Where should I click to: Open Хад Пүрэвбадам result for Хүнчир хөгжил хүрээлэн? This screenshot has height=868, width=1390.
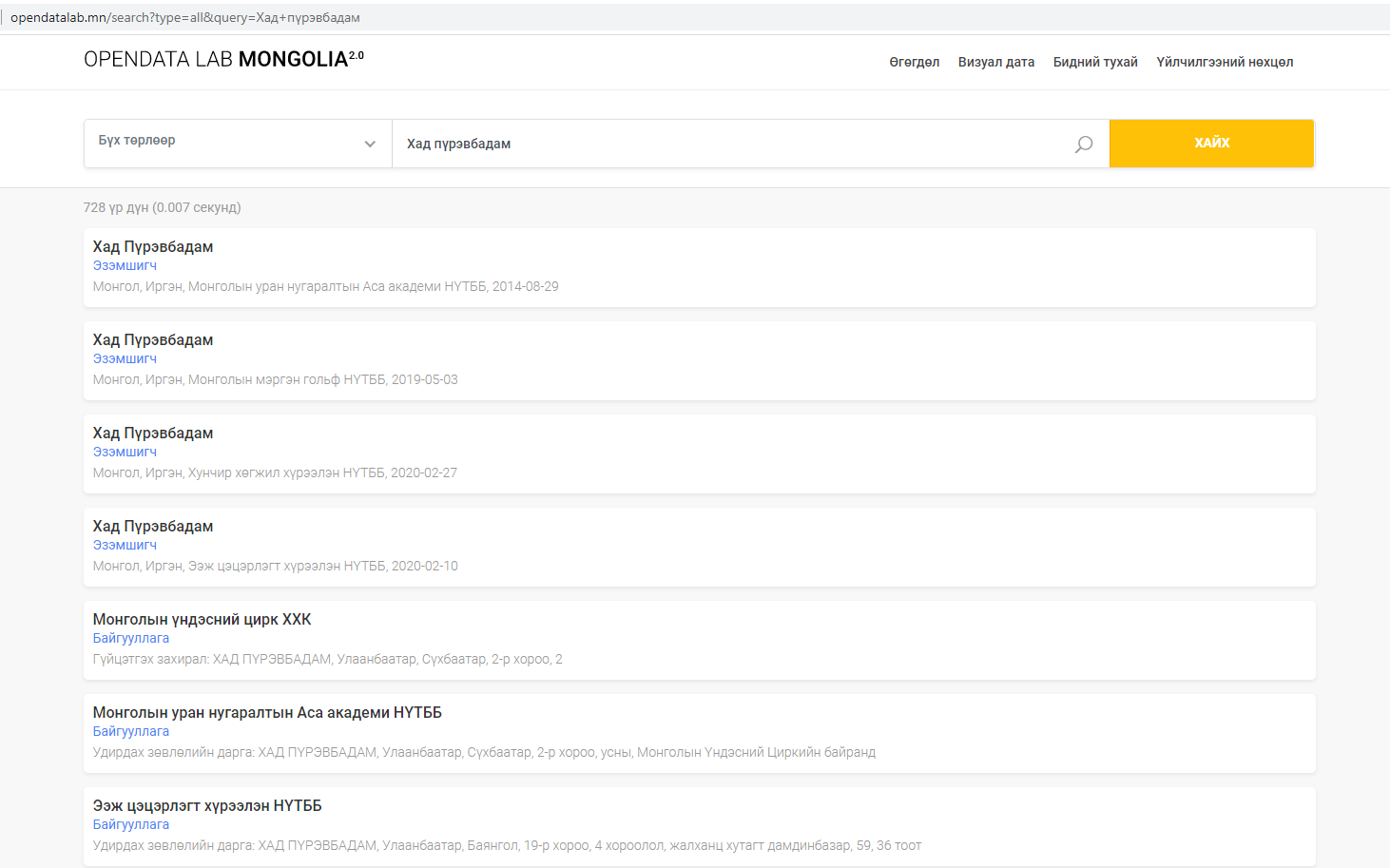pos(153,434)
